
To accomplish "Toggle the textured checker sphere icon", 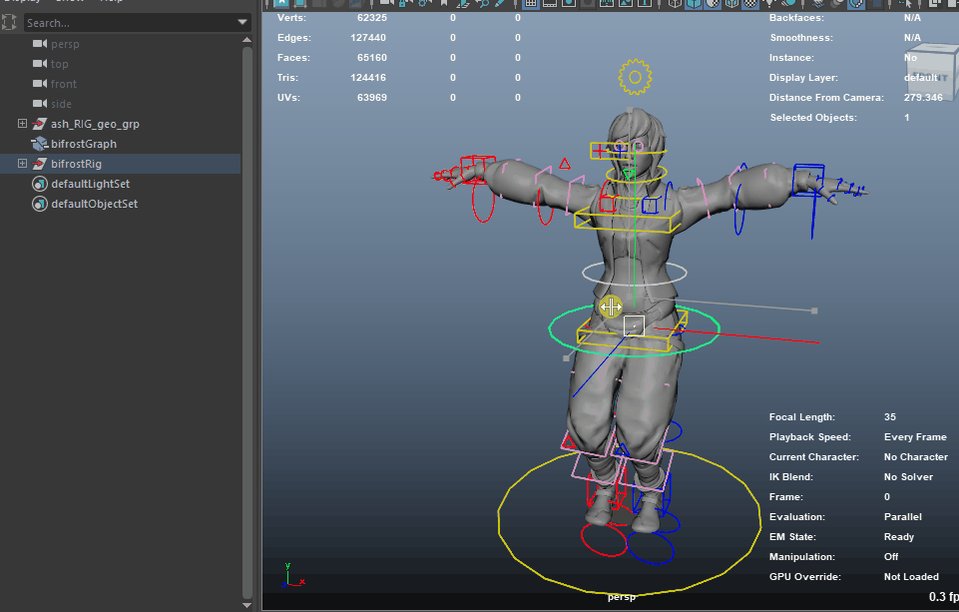I will coord(750,3).
